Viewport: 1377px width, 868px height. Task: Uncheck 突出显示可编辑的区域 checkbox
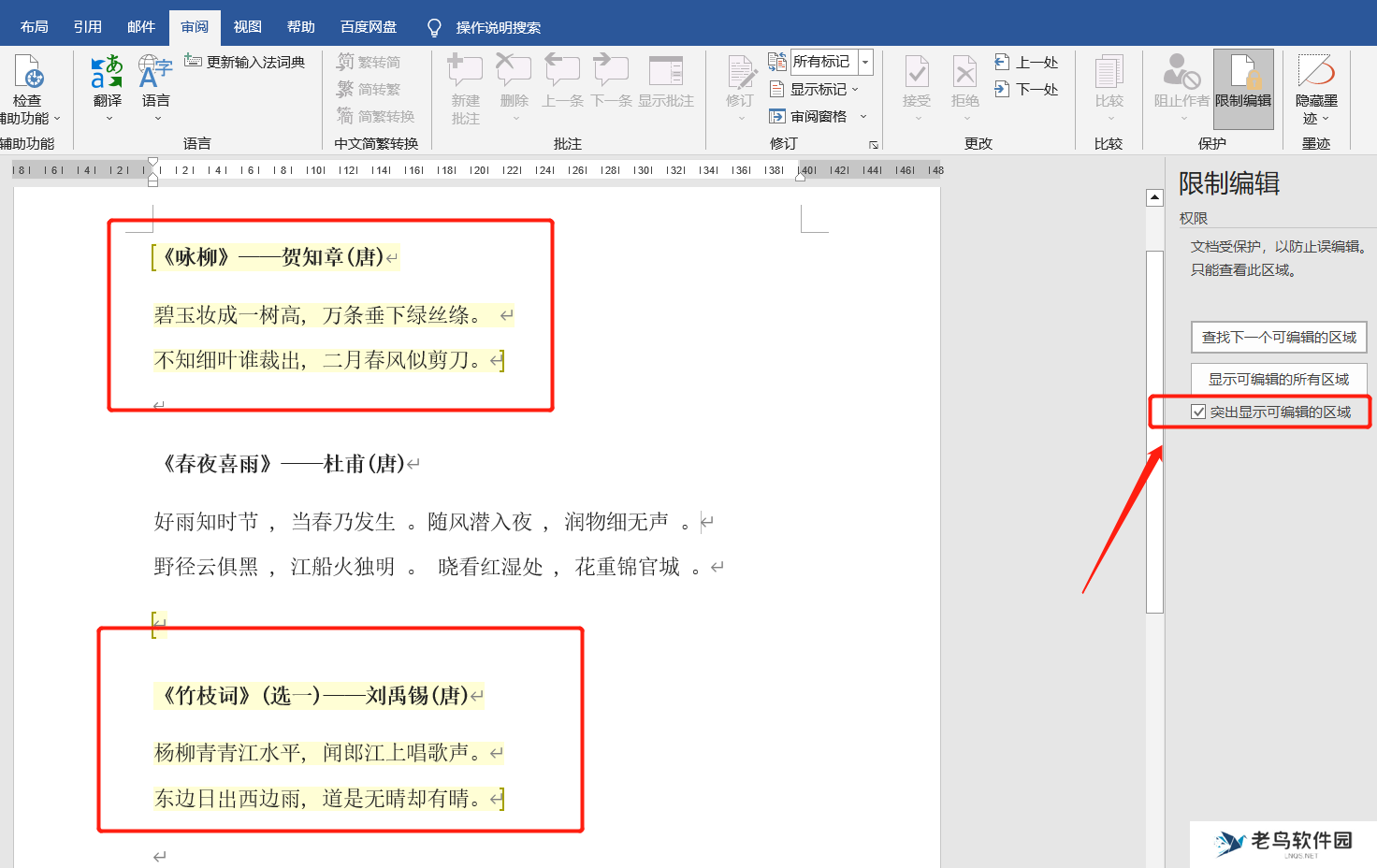1199,412
